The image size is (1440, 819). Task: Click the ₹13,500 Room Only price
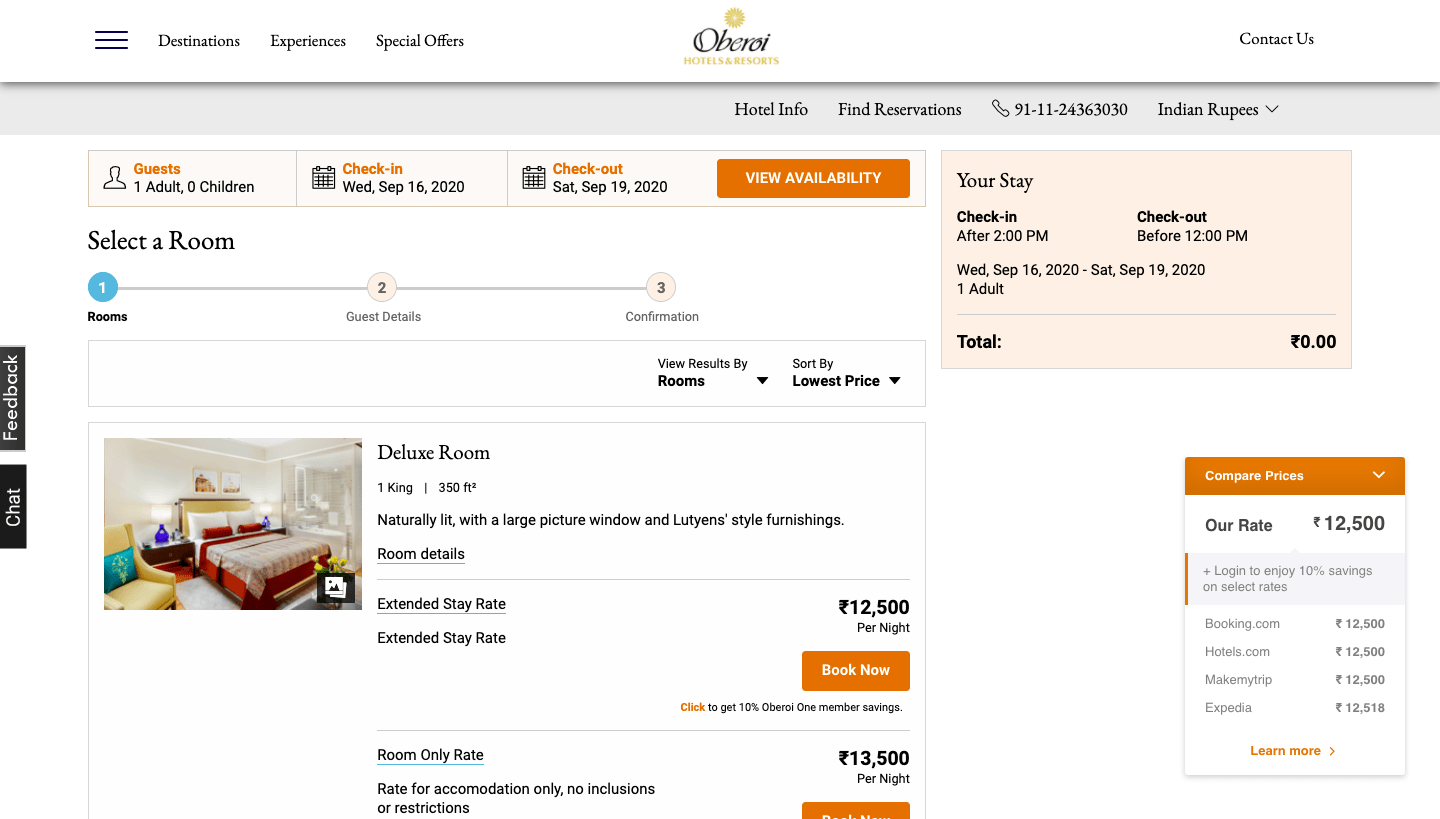874,758
